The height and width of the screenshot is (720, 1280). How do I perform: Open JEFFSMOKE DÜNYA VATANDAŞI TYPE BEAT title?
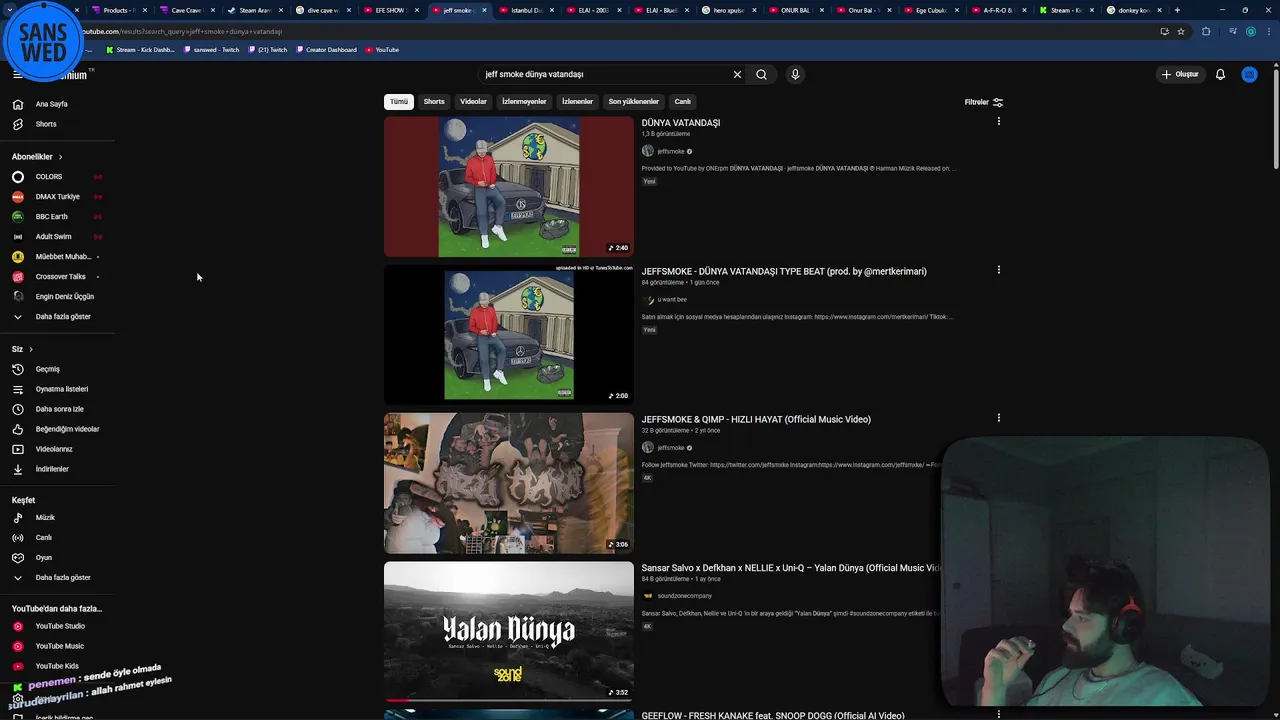pos(784,271)
